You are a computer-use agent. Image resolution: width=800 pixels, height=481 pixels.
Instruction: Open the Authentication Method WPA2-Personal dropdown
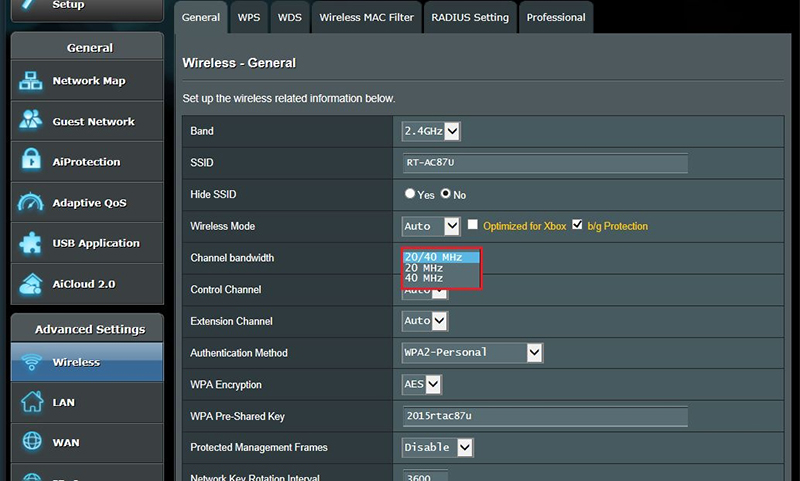(x=472, y=352)
